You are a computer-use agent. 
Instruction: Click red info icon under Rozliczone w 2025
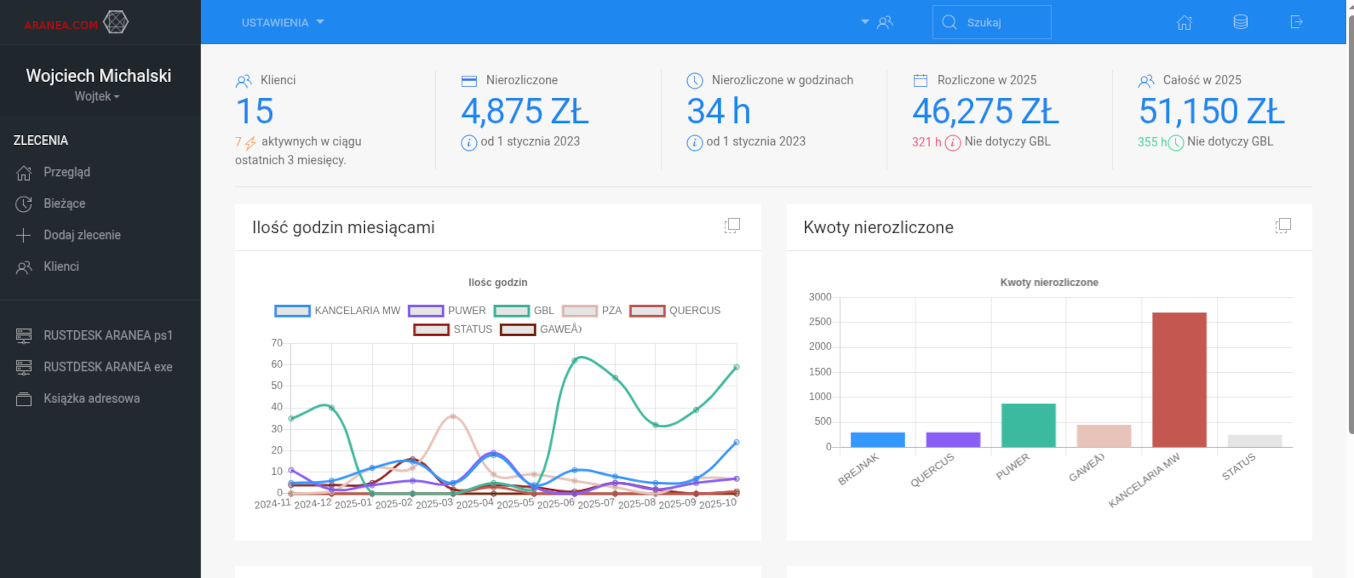tap(953, 142)
